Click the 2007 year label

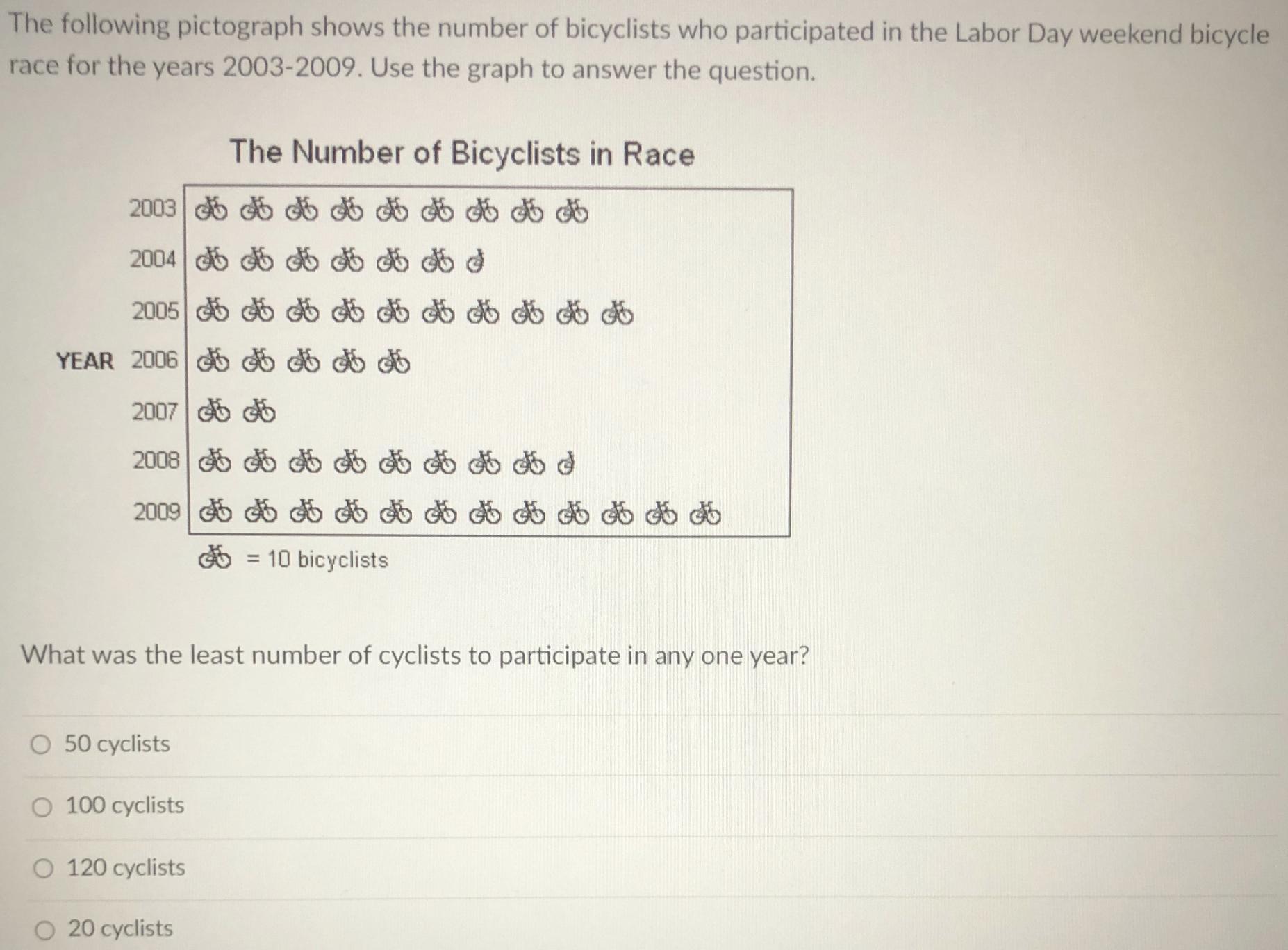(x=156, y=412)
